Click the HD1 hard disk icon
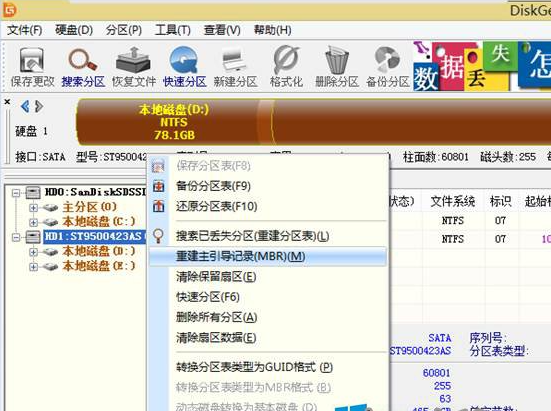This screenshot has height=411, width=551. click(x=33, y=237)
